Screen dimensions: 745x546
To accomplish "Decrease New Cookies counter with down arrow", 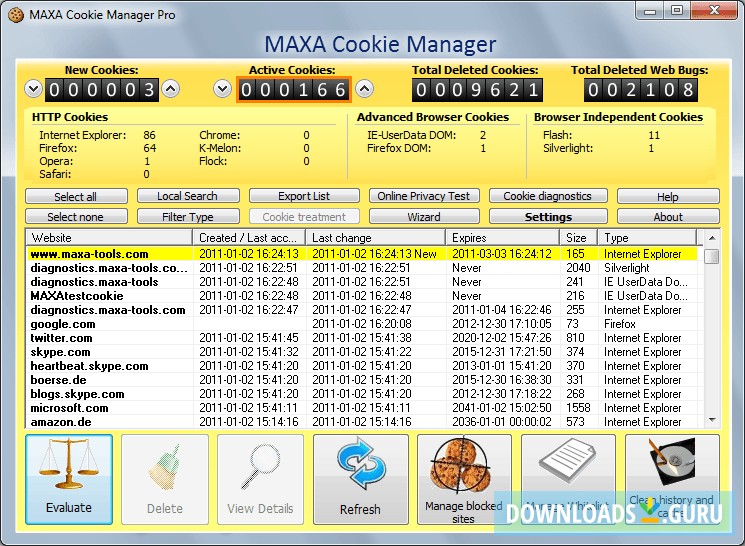I will tap(33, 89).
